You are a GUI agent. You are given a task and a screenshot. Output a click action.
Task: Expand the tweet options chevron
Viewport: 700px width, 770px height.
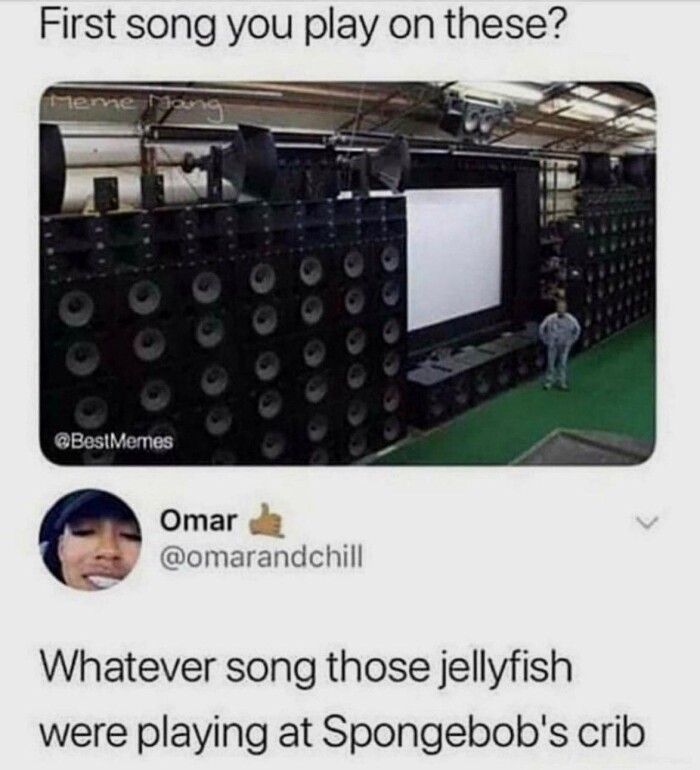point(649,524)
